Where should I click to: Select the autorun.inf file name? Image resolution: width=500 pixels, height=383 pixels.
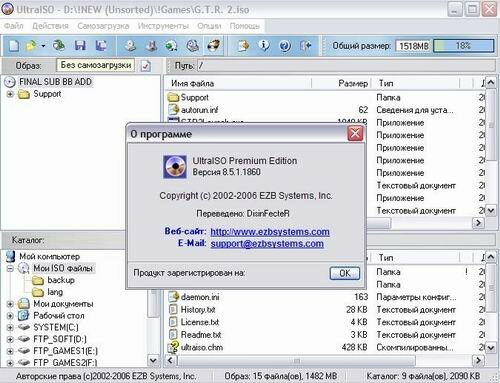click(x=199, y=110)
